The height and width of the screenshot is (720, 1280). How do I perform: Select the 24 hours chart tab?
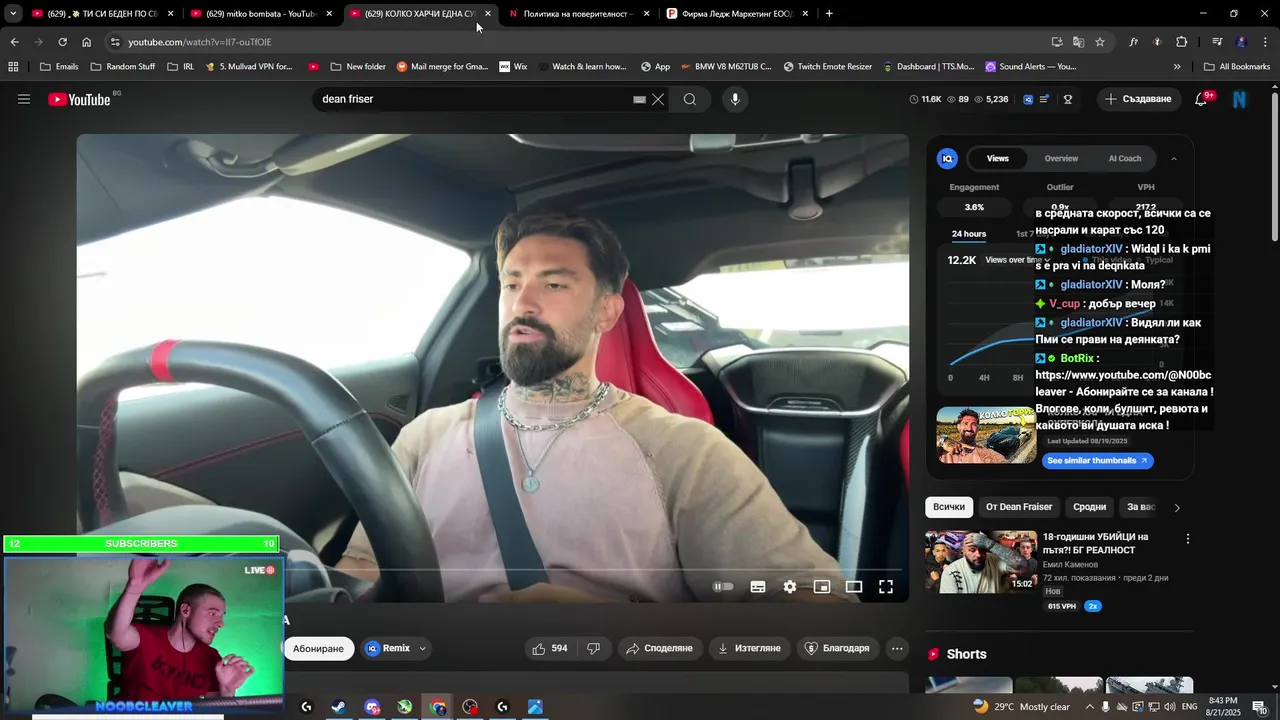[x=969, y=234]
